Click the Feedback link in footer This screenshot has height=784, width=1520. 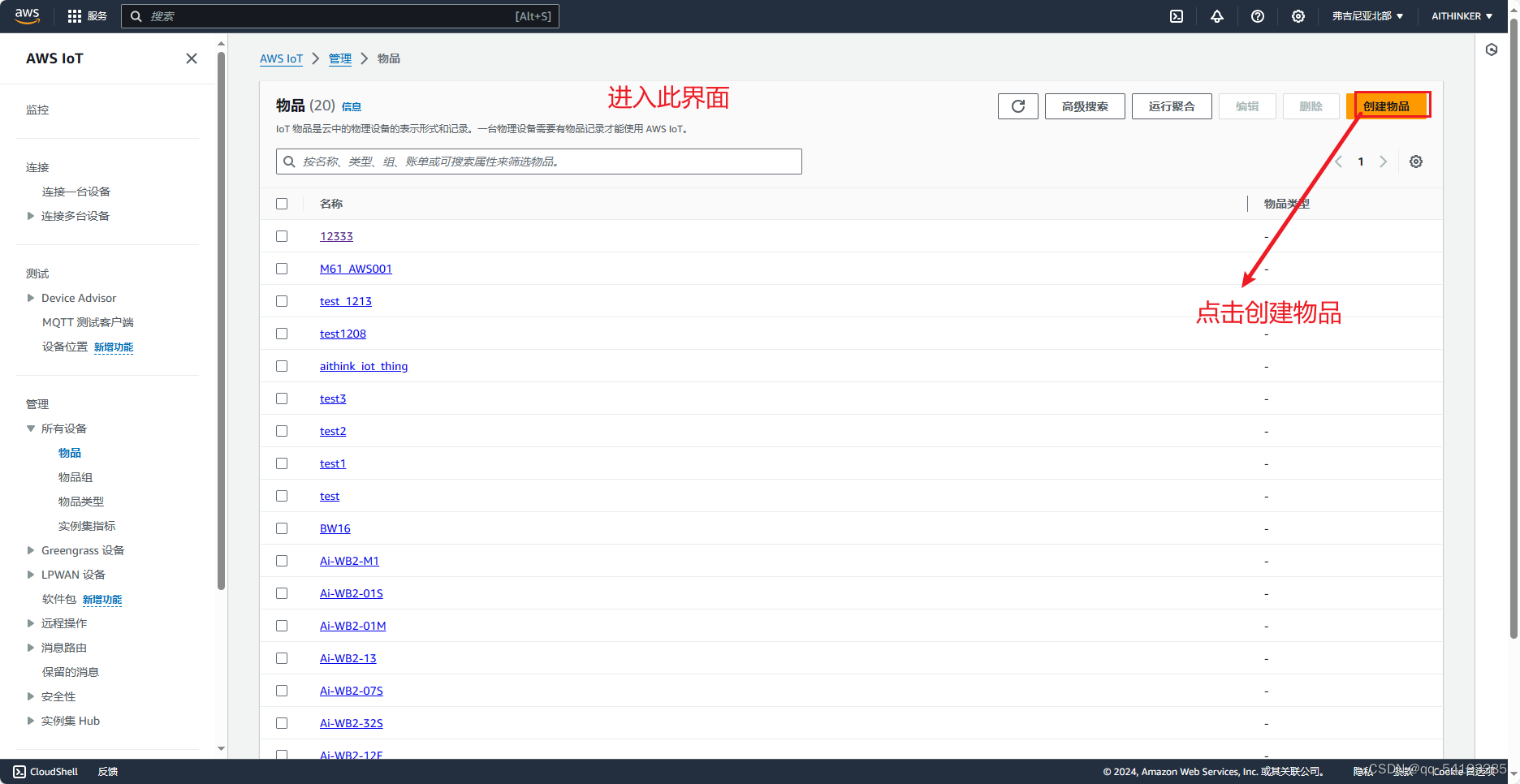(108, 772)
